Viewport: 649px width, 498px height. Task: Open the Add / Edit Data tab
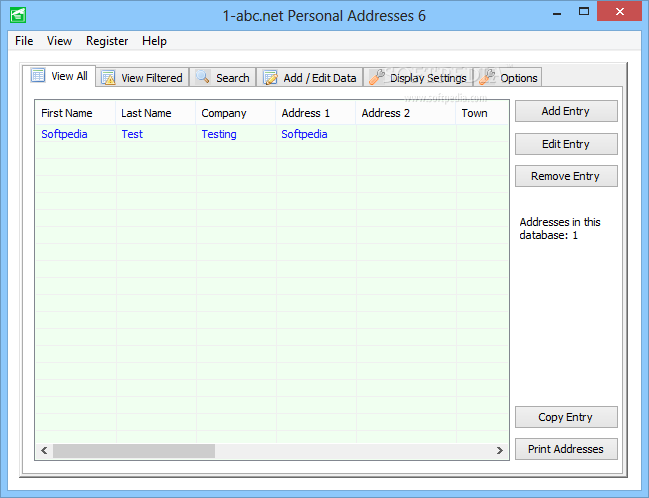tap(310, 77)
